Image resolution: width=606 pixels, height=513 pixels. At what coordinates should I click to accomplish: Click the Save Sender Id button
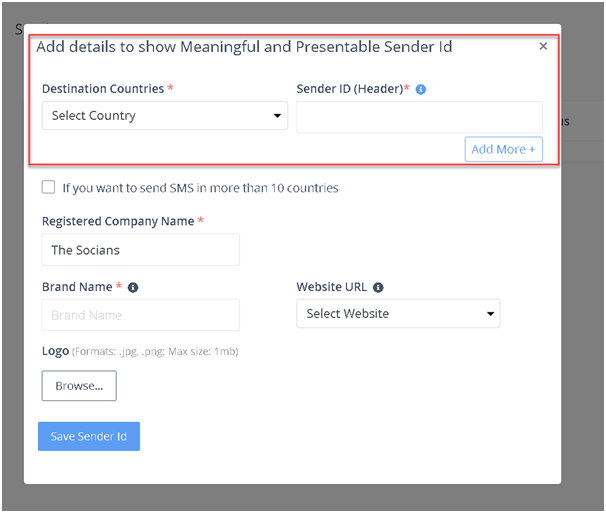click(x=89, y=436)
